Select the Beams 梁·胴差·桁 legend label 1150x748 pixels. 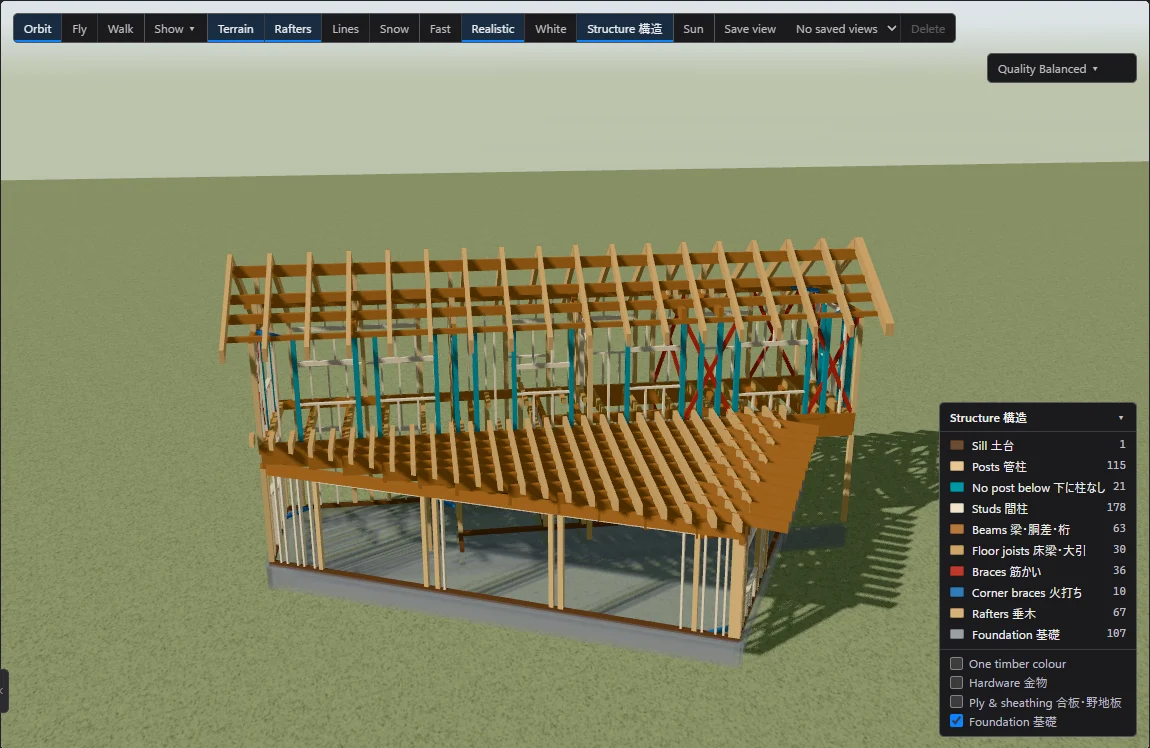(1020, 529)
